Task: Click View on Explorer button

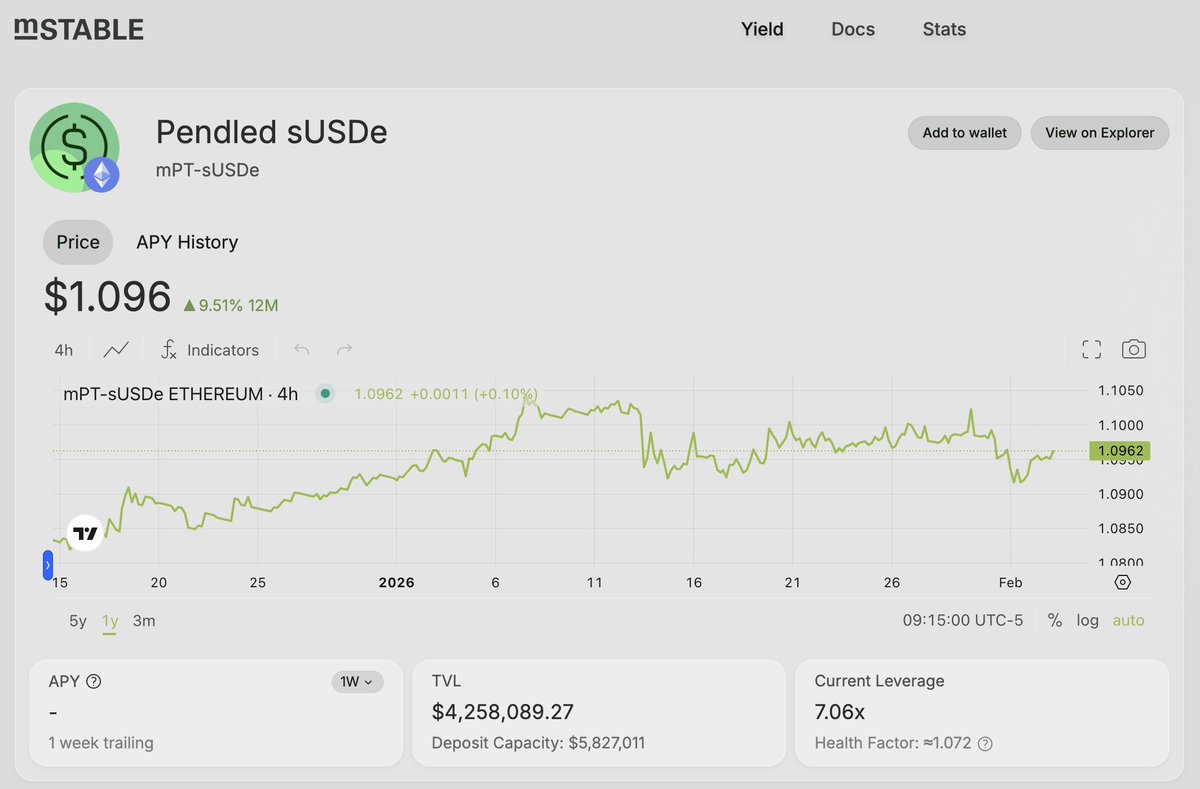Action: pyautogui.click(x=1100, y=132)
